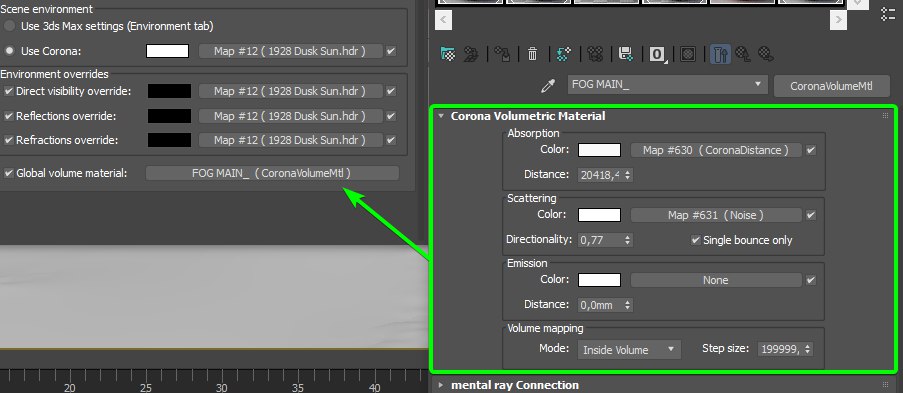Viewport: 903px width, 393px height.
Task: Toggle Reflections override map enable checkbox
Action: [x=391, y=116]
